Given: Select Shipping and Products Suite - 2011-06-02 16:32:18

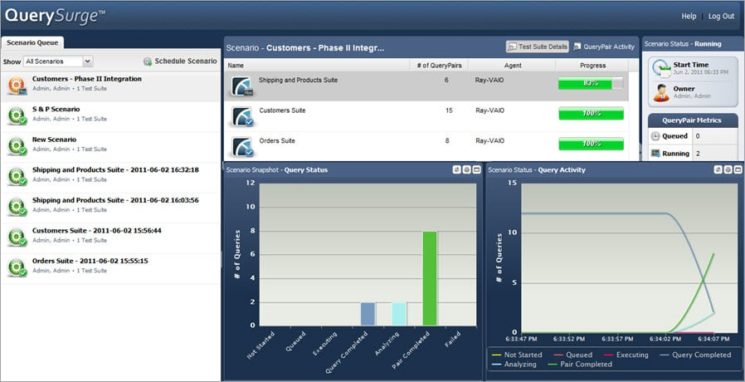Looking at the screenshot, I should point(115,170).
